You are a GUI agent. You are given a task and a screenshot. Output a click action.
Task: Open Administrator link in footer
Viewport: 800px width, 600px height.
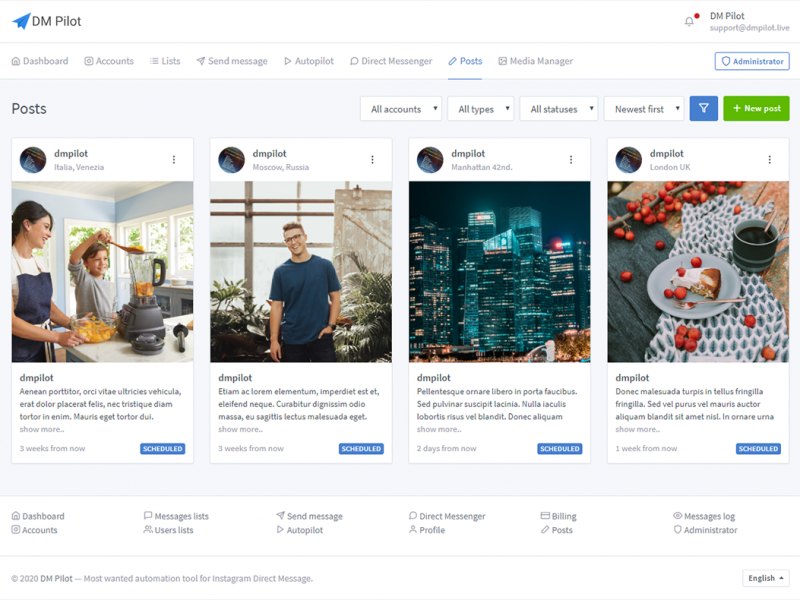[706, 530]
